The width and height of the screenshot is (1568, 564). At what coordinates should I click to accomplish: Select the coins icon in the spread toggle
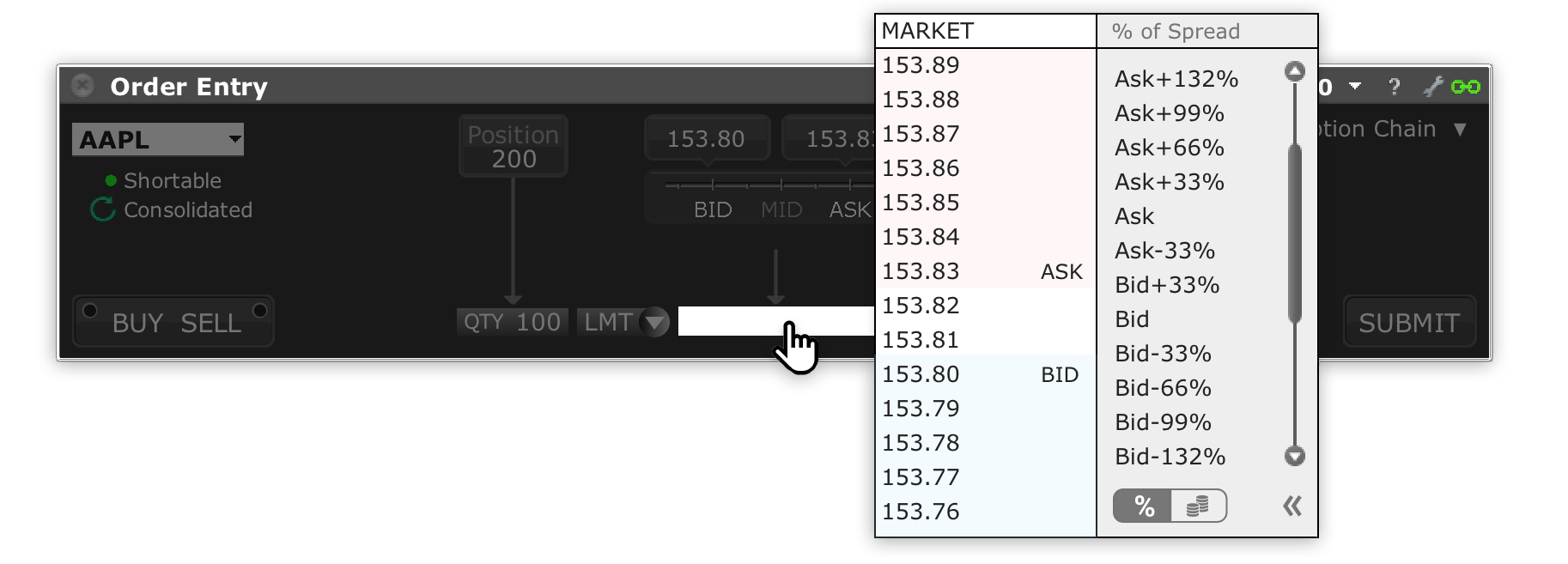pos(1199,506)
